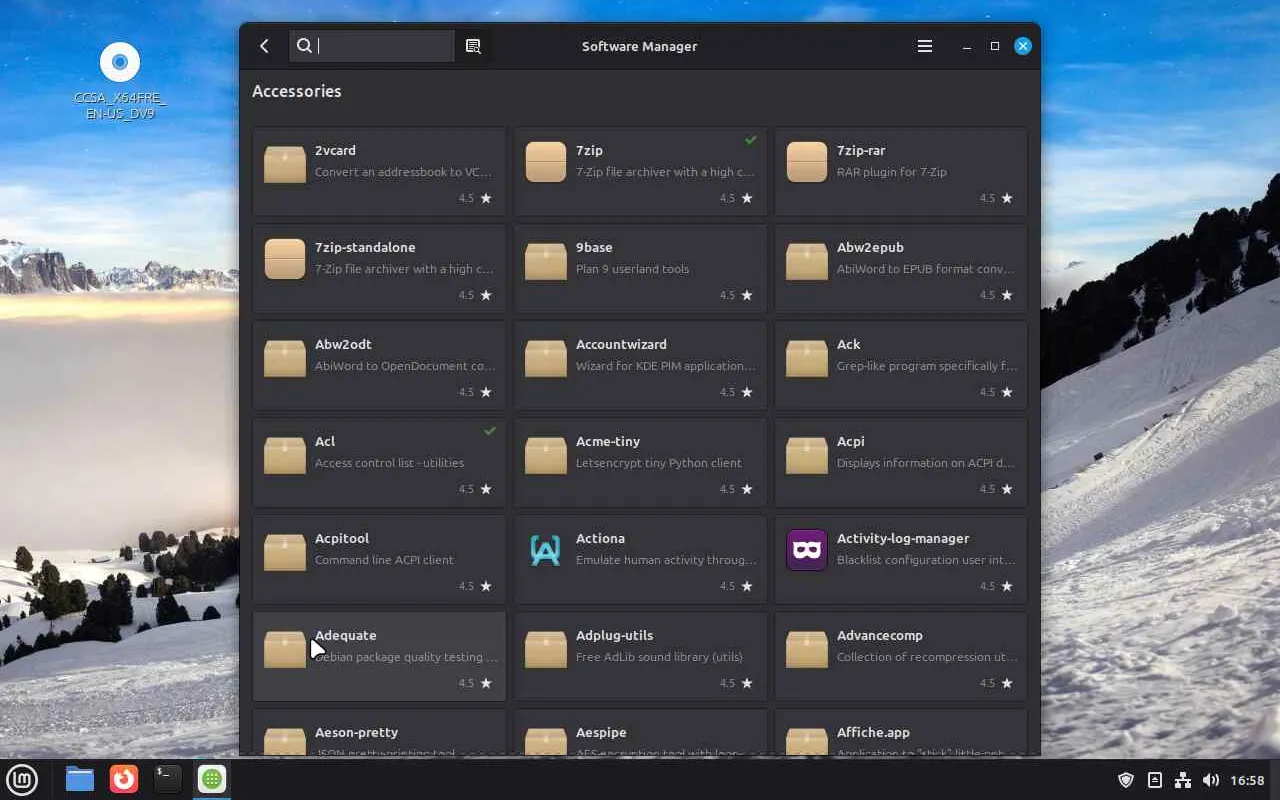Open the volume tray icon

pyautogui.click(x=1211, y=780)
